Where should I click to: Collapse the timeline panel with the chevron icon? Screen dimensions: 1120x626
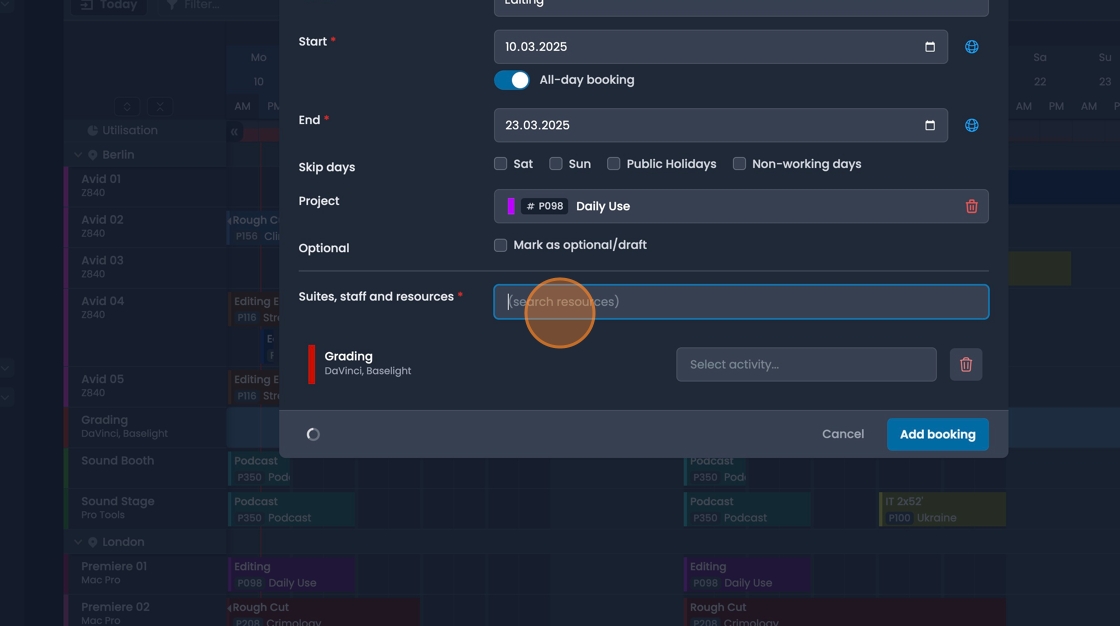232,130
